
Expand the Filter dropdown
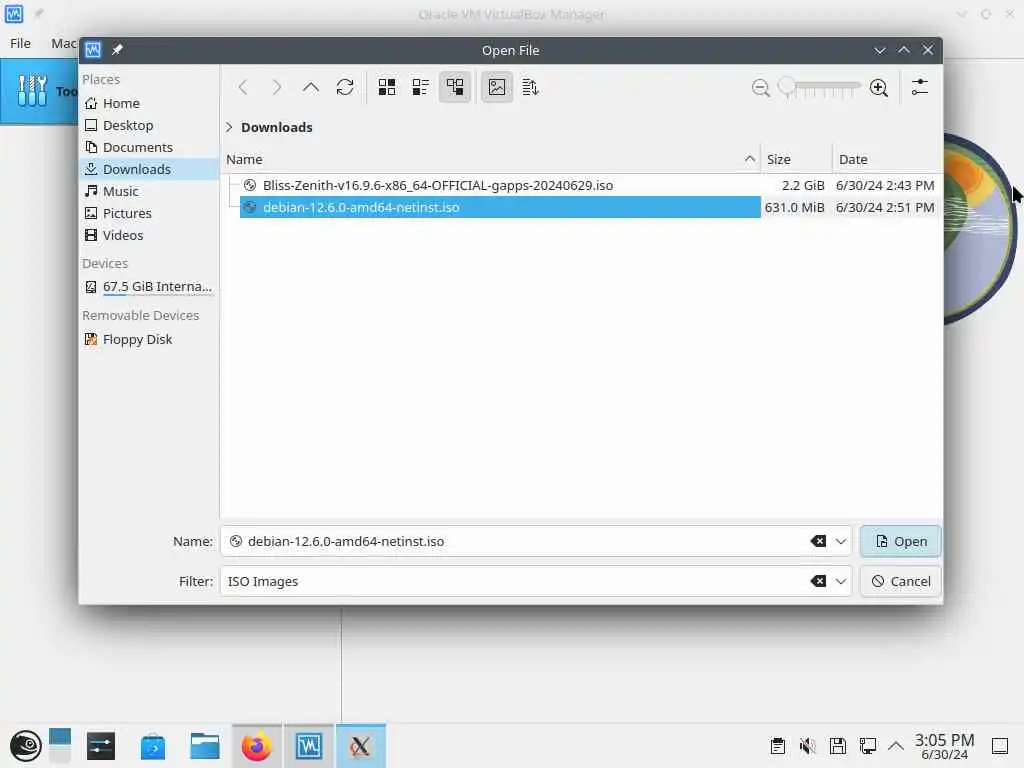coord(840,581)
